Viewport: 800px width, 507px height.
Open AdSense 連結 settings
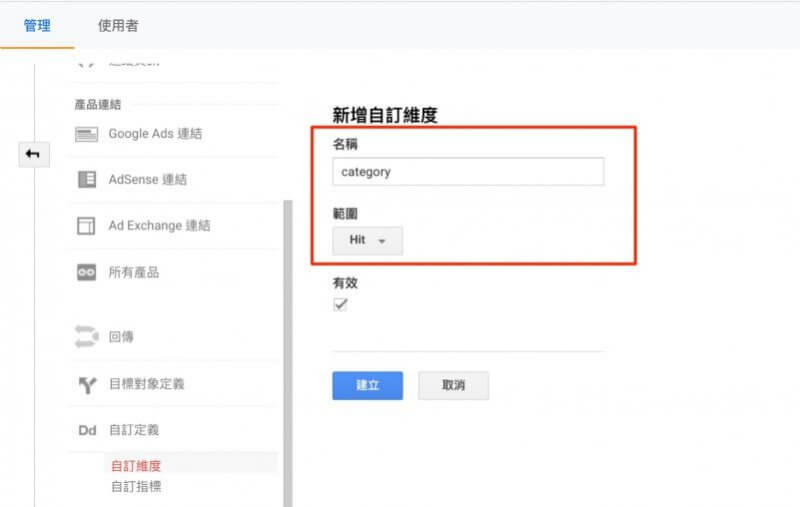pos(147,180)
